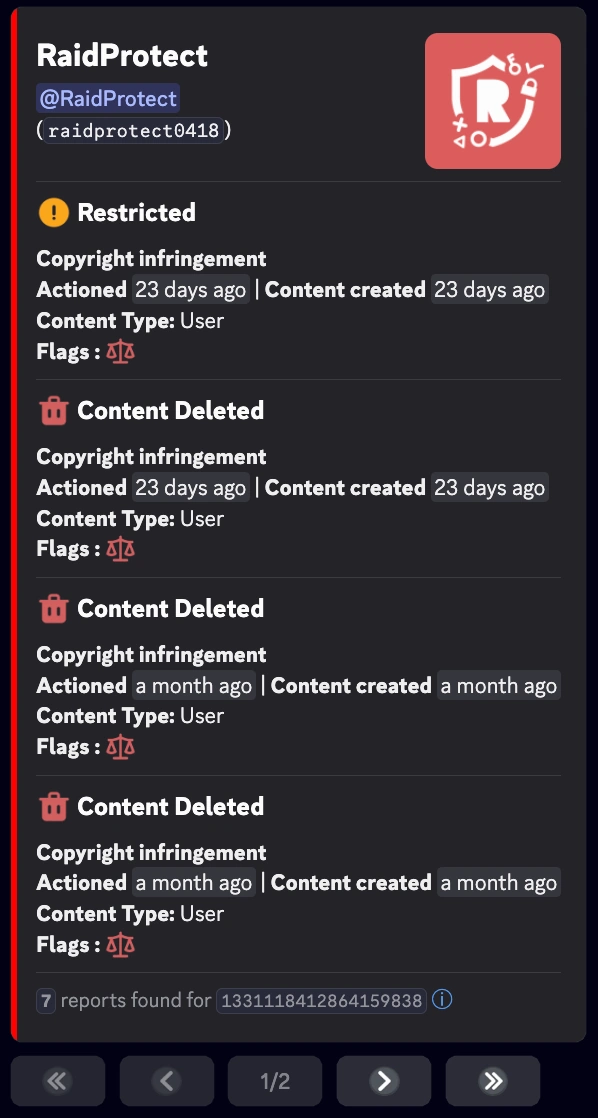The image size is (598, 1118).
Task: Click the raidprotect0418 username code
Action: (x=132, y=130)
